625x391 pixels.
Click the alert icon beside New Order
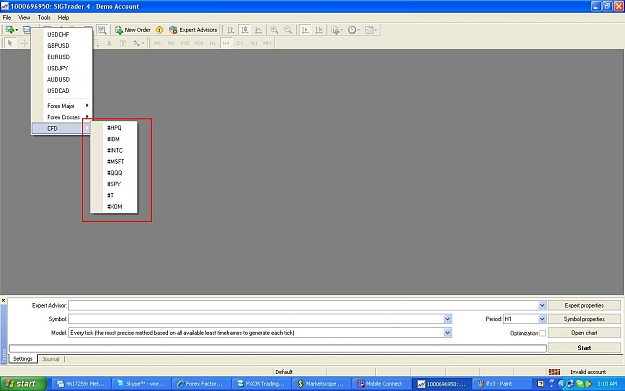pyautogui.click(x=159, y=30)
